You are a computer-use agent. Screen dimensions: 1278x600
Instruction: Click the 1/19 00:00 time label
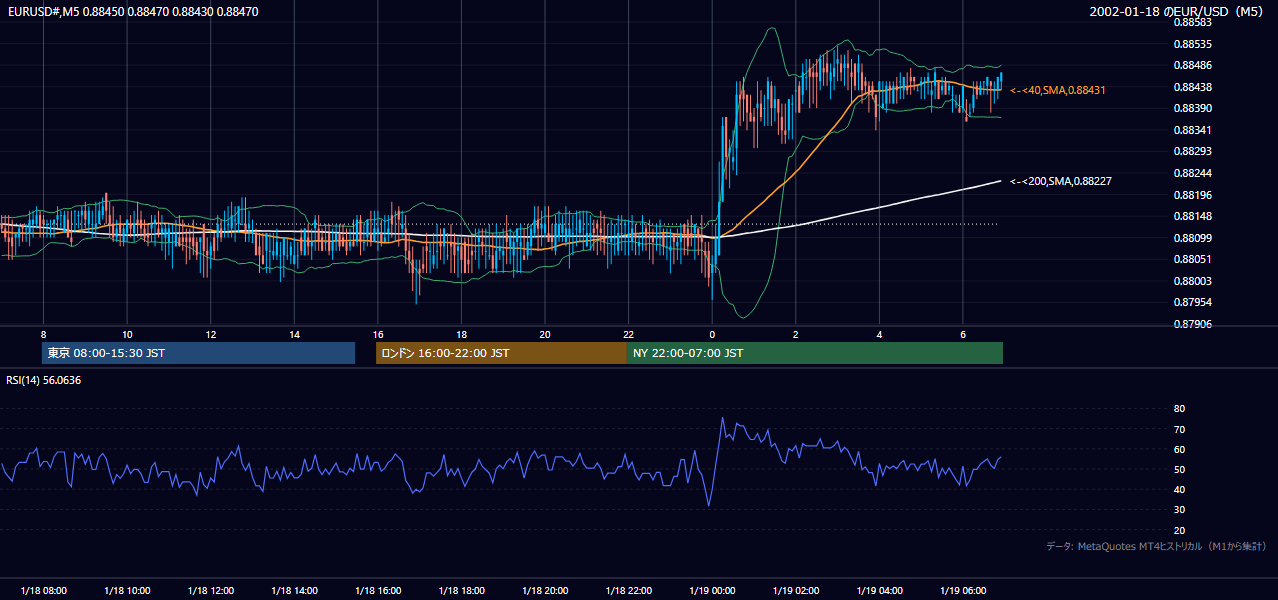click(711, 591)
